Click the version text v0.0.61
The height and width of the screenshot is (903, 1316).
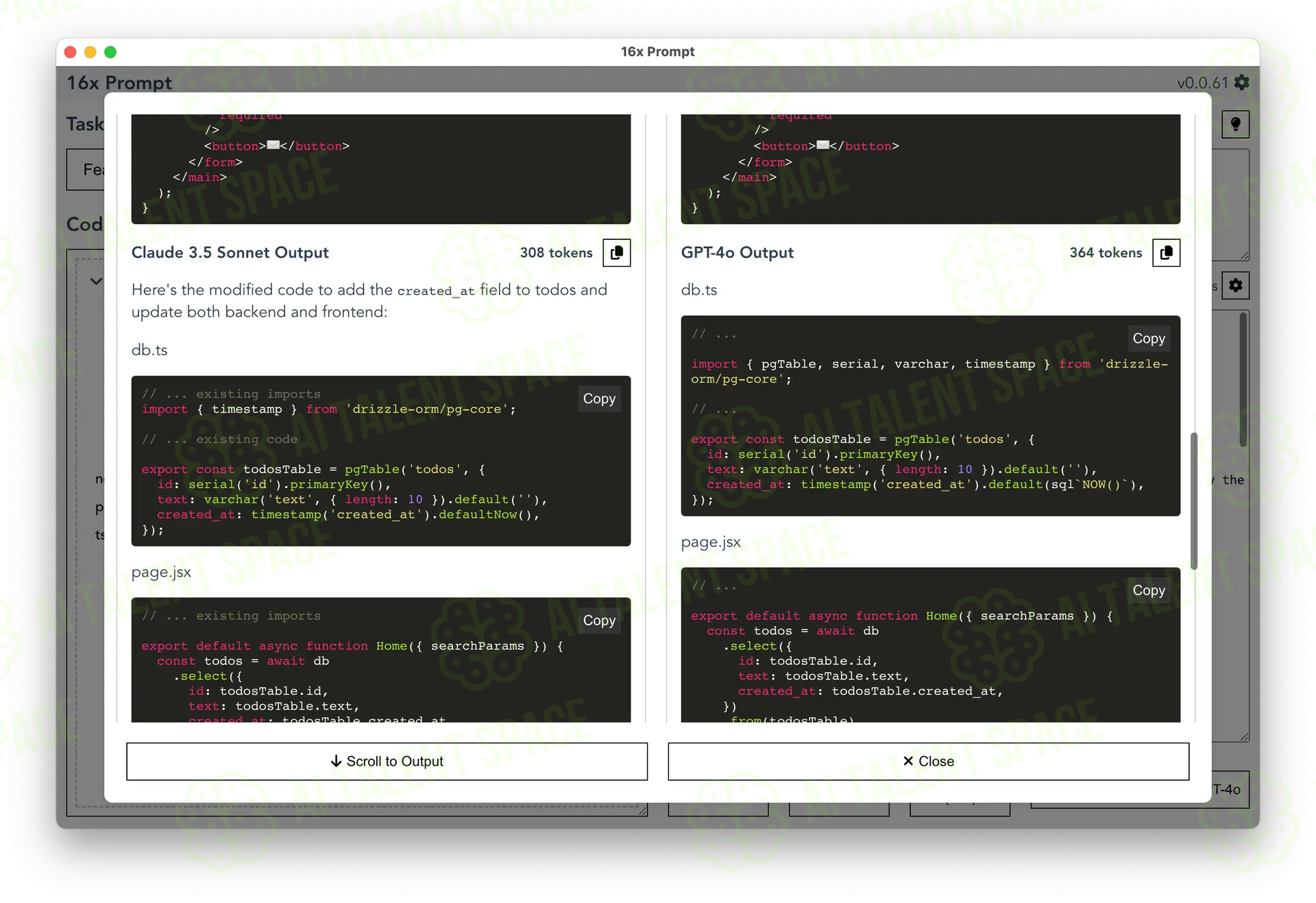(1202, 83)
